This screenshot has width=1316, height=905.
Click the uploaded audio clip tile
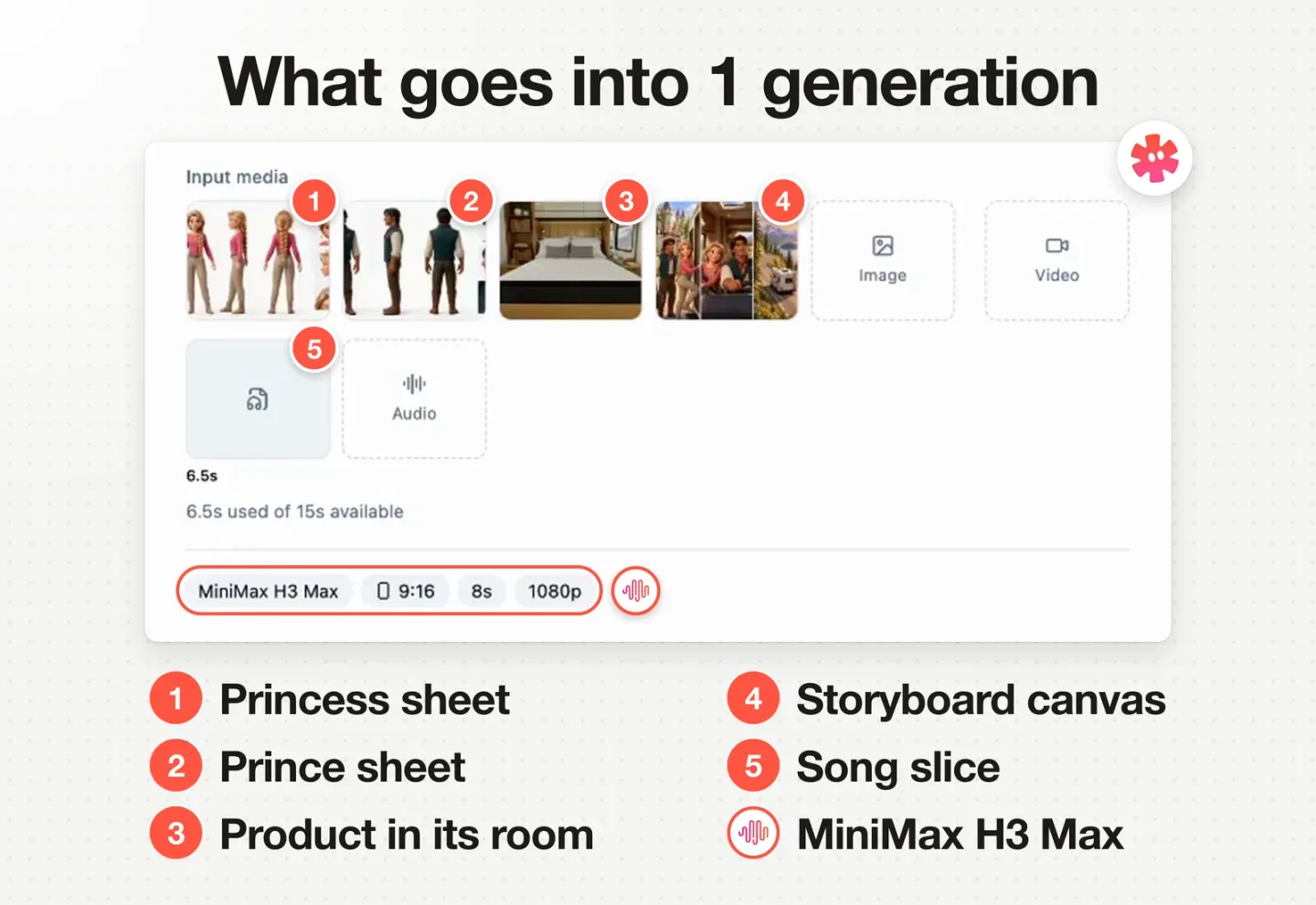[258, 399]
